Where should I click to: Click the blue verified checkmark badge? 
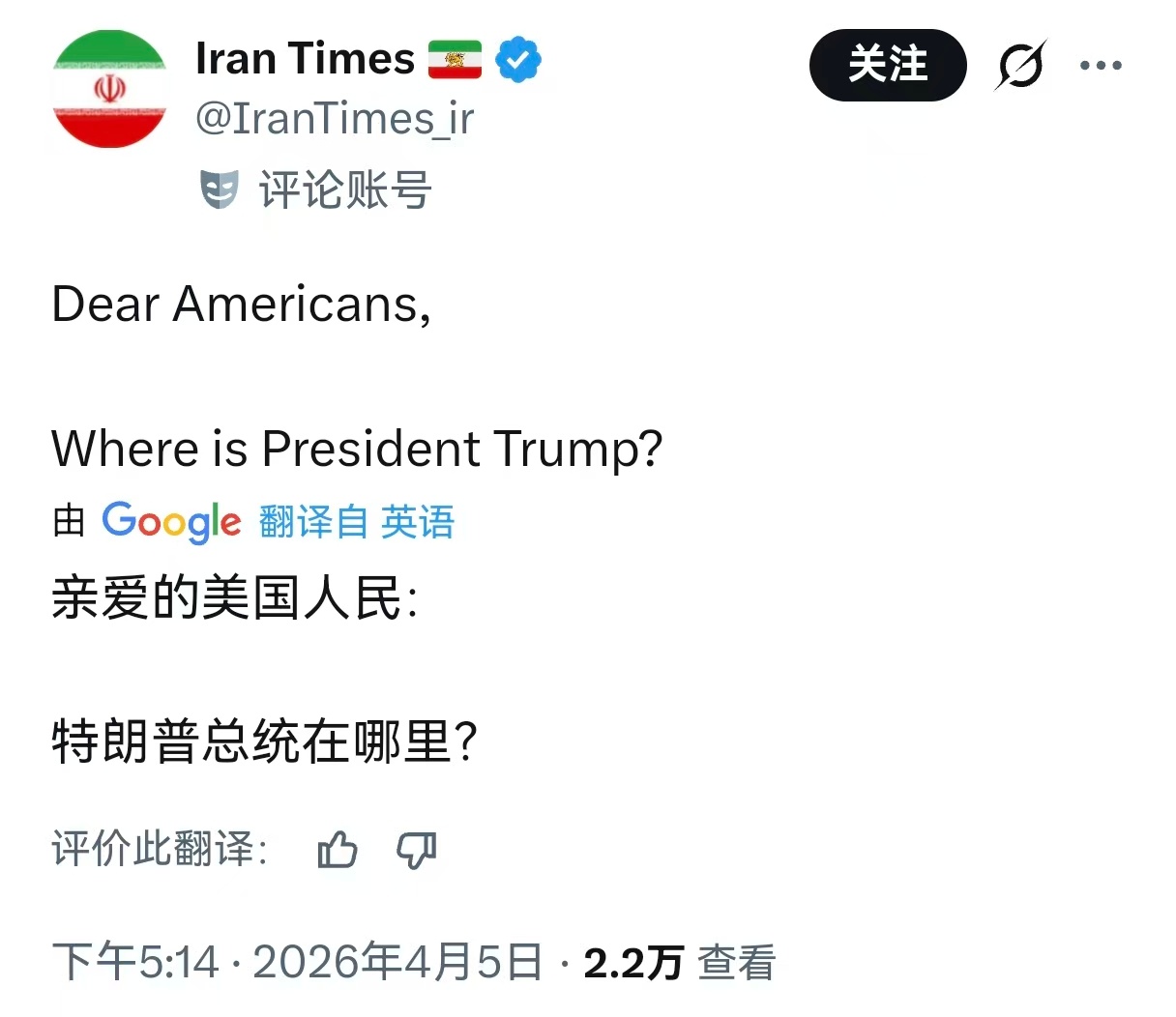coord(518,58)
